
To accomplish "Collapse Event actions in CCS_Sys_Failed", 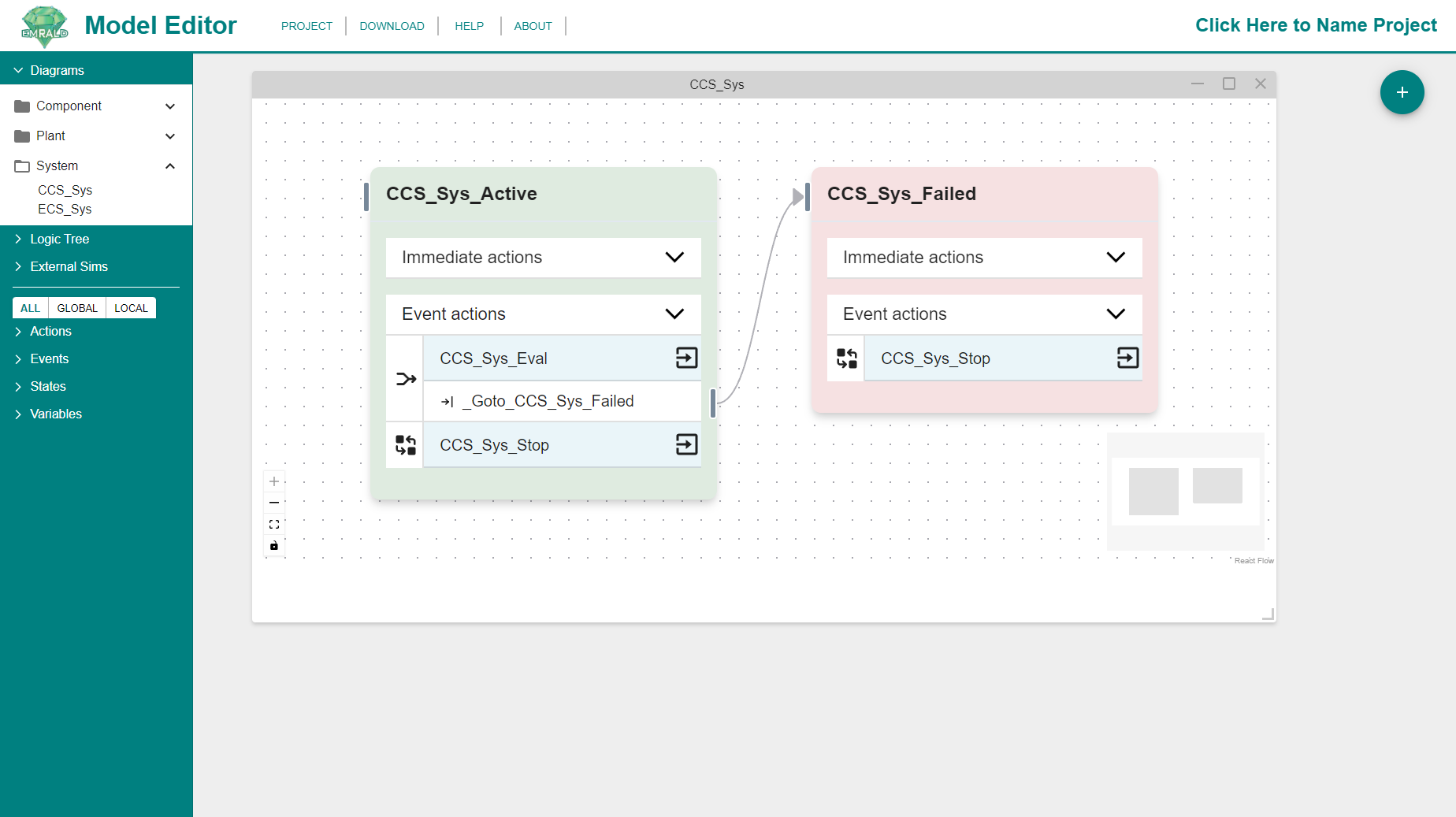I will 1116,314.
